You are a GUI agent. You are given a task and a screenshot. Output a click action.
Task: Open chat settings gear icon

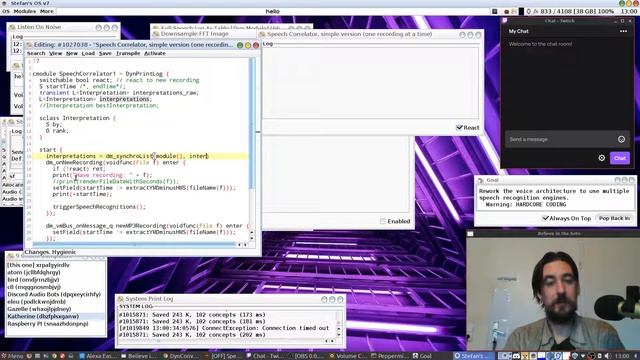(602, 158)
